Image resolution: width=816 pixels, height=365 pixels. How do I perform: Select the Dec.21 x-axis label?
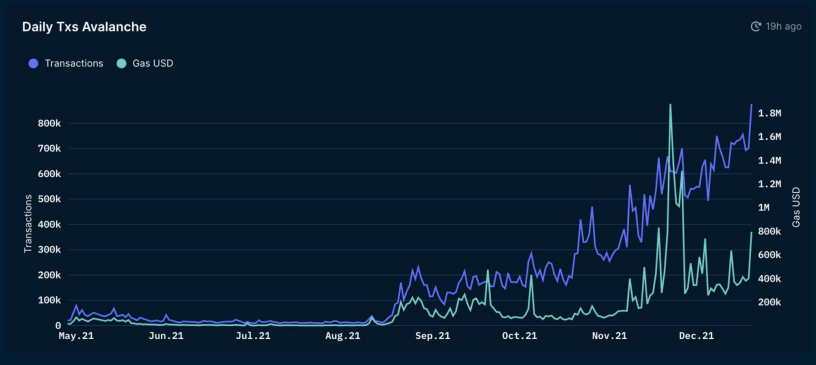coord(696,337)
